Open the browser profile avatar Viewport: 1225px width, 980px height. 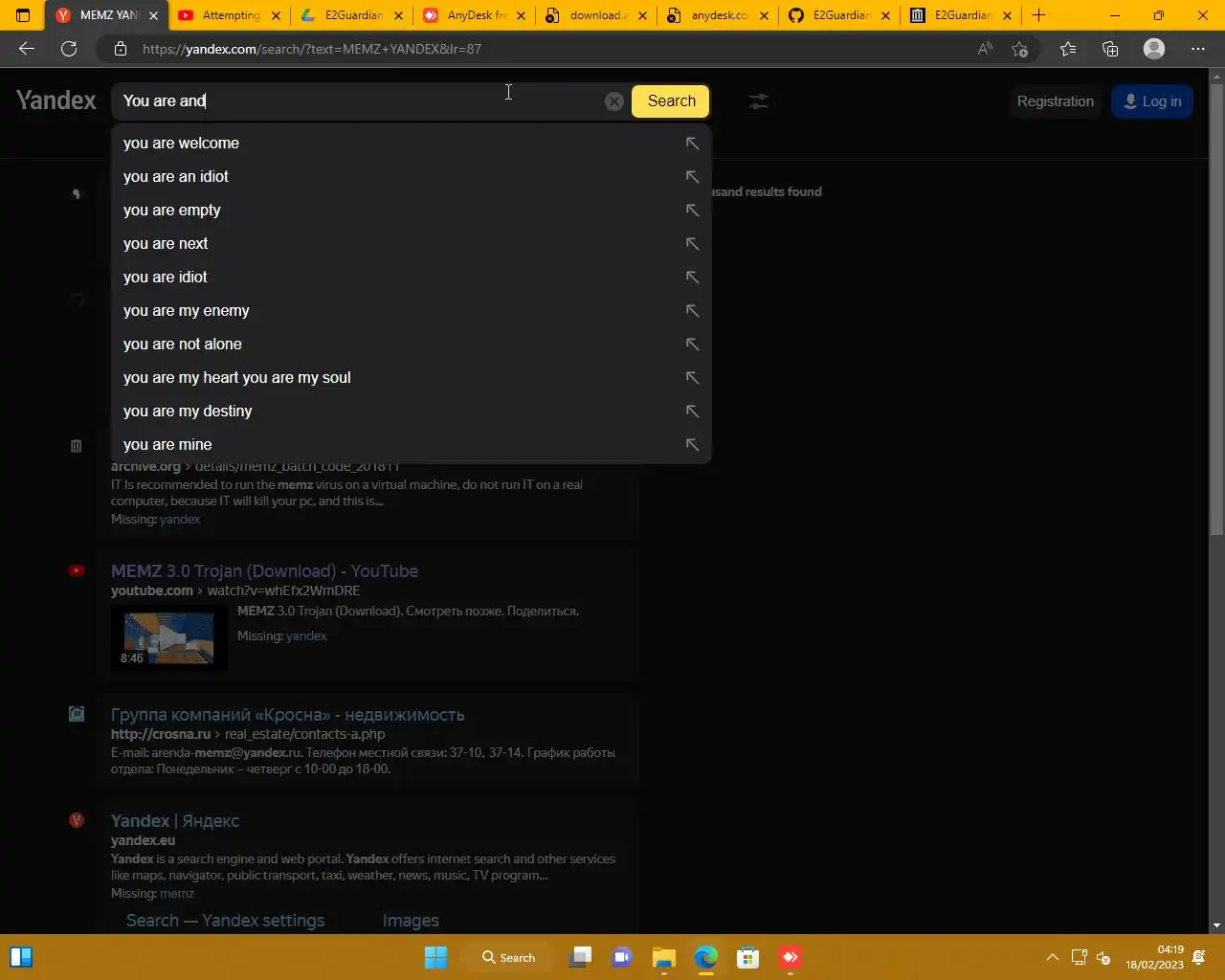(x=1154, y=49)
